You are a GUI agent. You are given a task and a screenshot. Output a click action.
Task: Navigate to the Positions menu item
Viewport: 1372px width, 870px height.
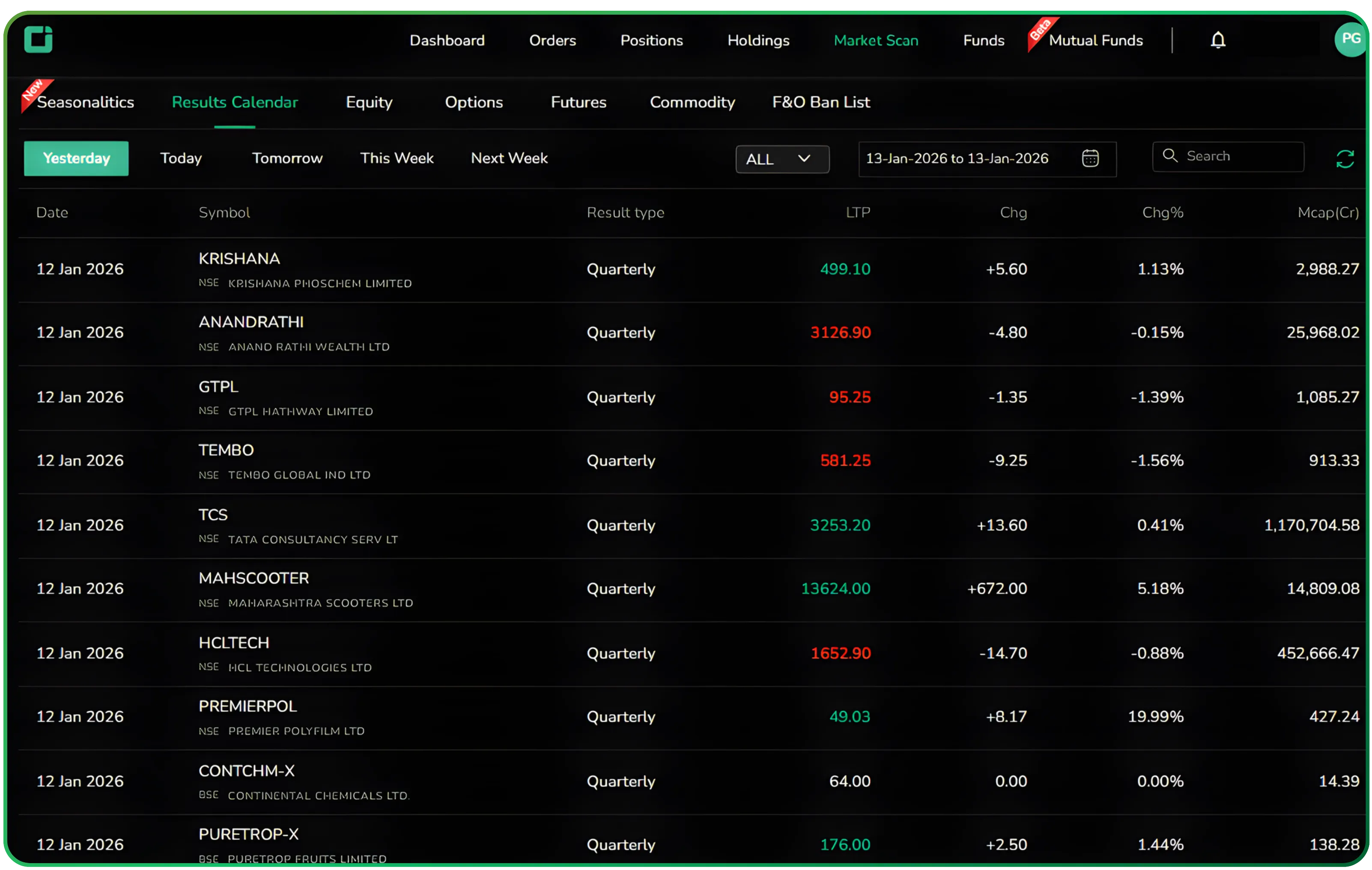pos(651,40)
